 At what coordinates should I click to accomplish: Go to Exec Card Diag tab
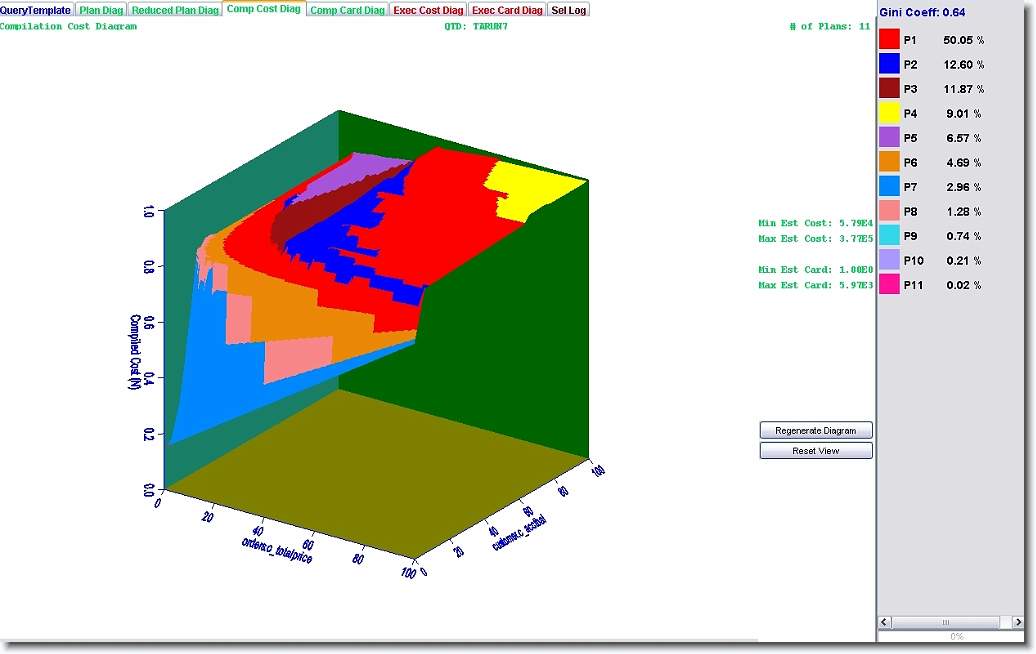point(507,10)
